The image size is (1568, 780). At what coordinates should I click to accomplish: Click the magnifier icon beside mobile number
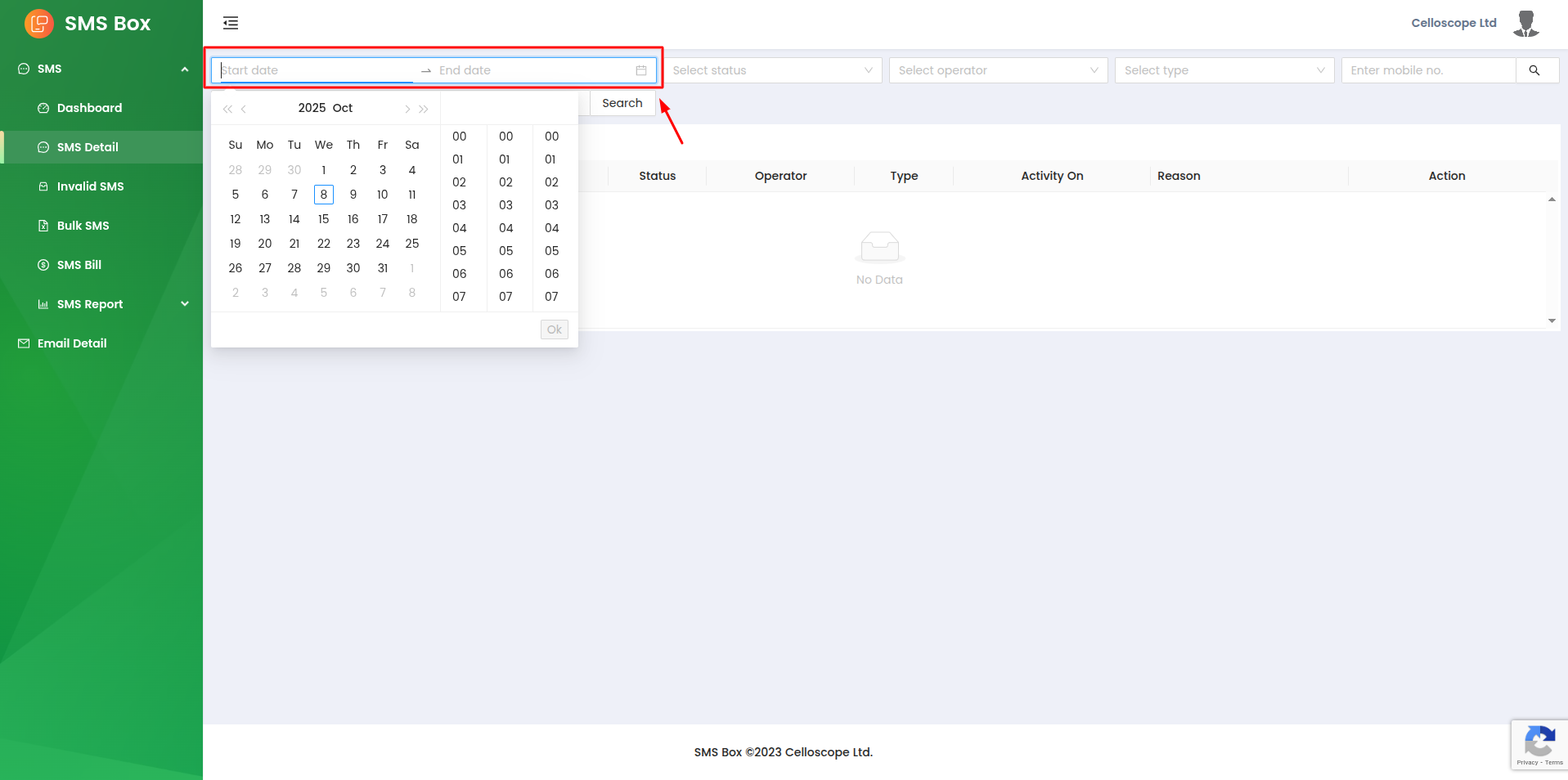coord(1534,70)
